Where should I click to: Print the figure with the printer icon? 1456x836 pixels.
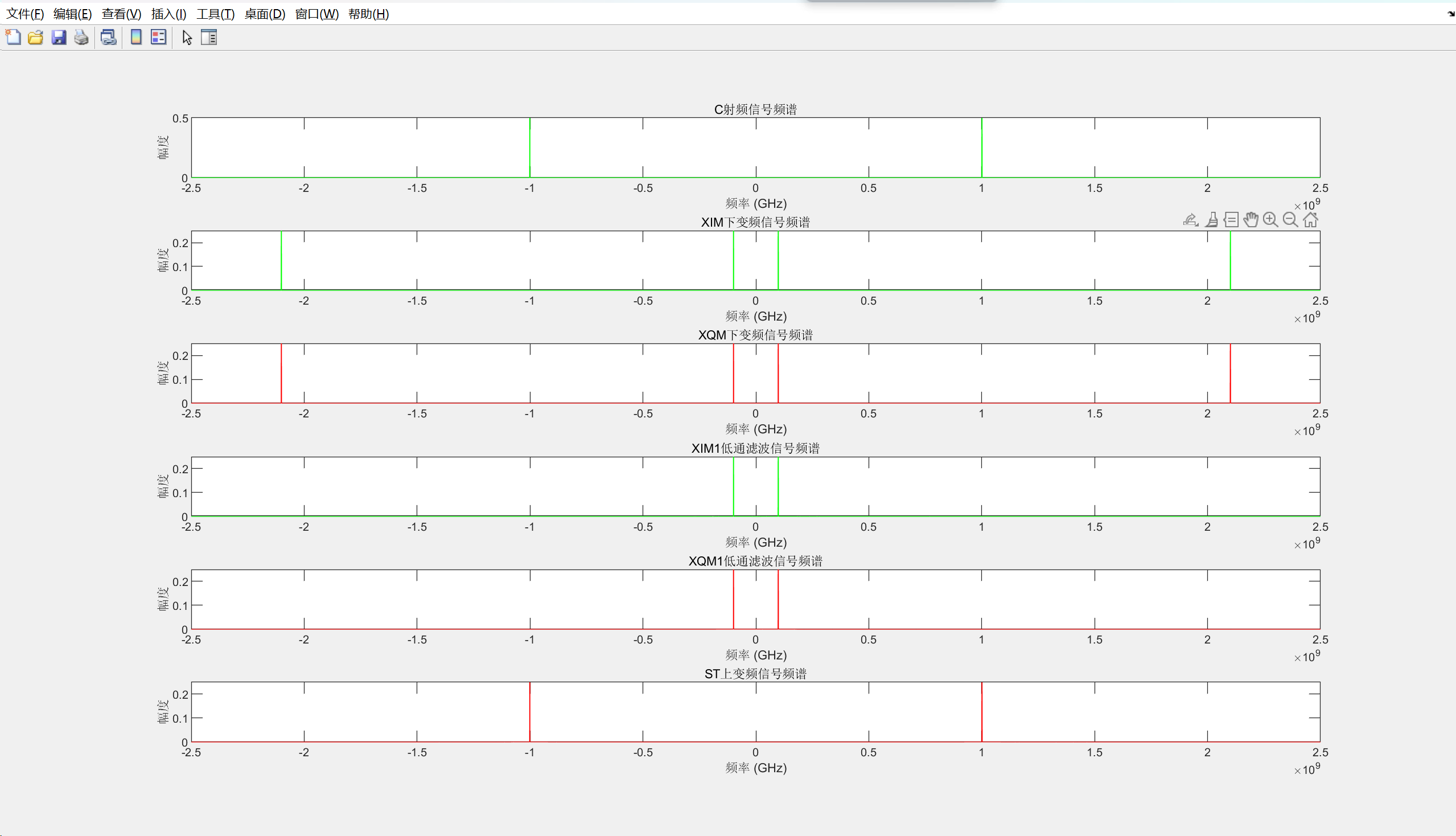(x=81, y=38)
